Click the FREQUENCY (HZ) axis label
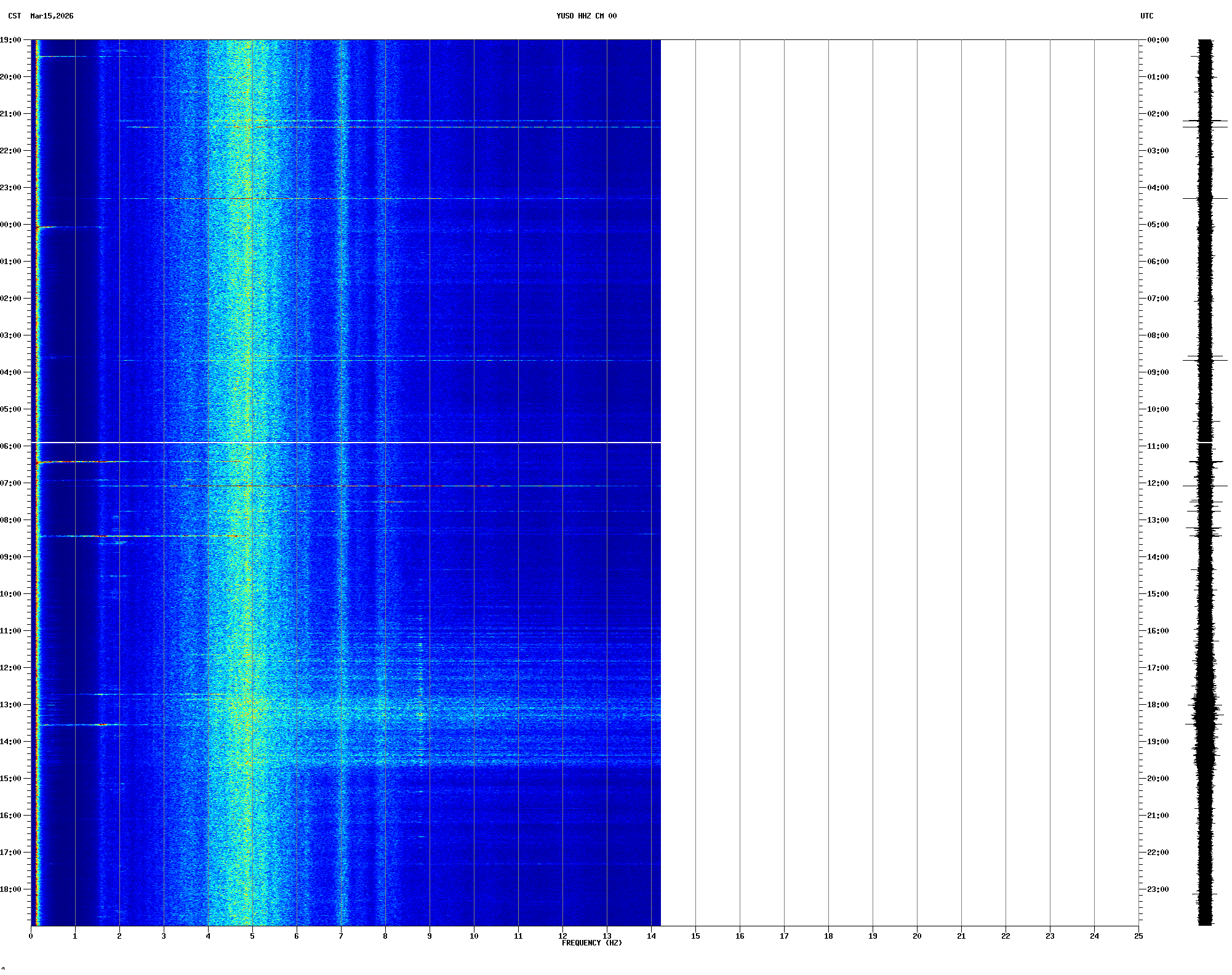Viewport: 1232px width, 975px height. 591,943
